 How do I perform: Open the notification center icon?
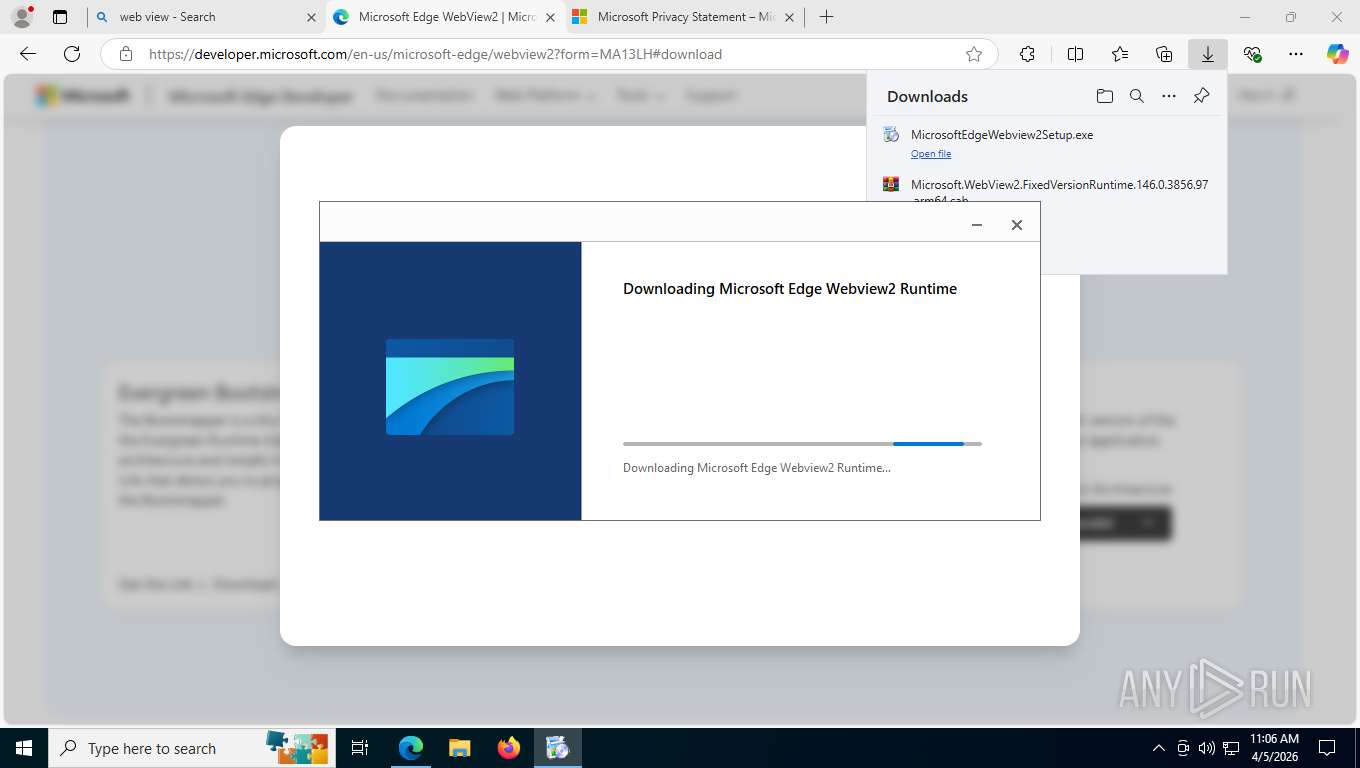click(1327, 748)
